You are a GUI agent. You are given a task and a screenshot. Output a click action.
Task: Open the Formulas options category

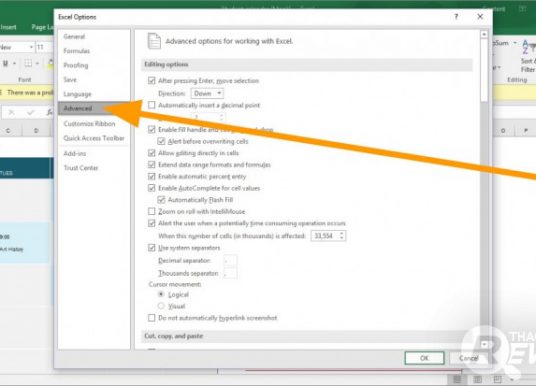click(77, 51)
